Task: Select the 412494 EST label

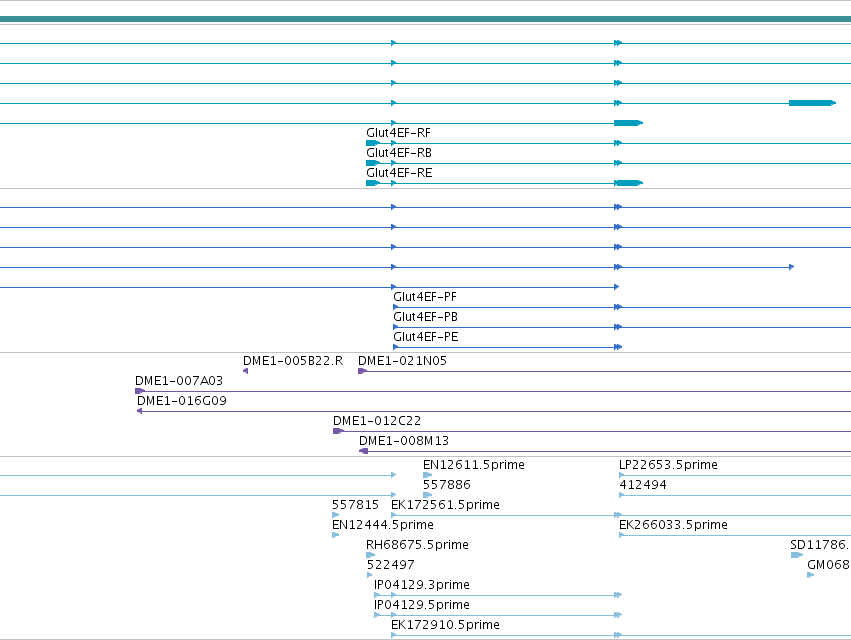Action: pos(643,485)
